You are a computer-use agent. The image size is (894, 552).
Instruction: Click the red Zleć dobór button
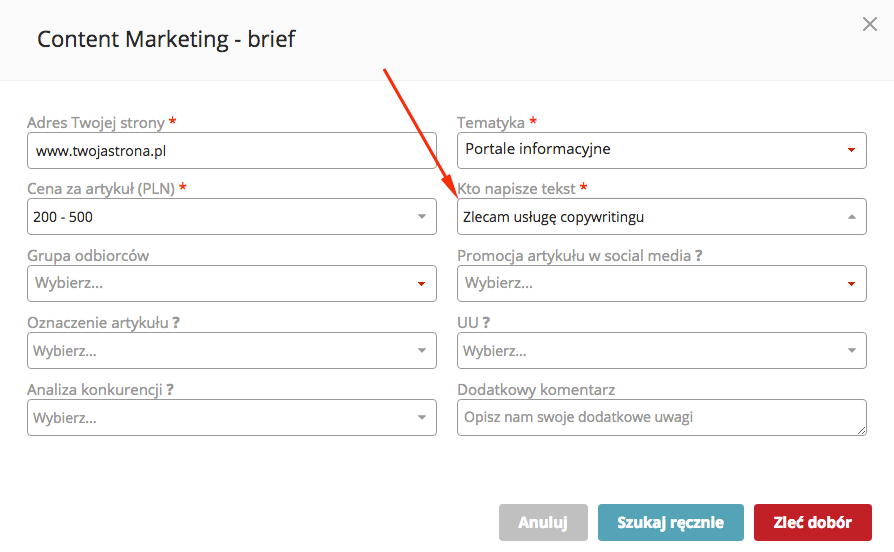pos(812,523)
